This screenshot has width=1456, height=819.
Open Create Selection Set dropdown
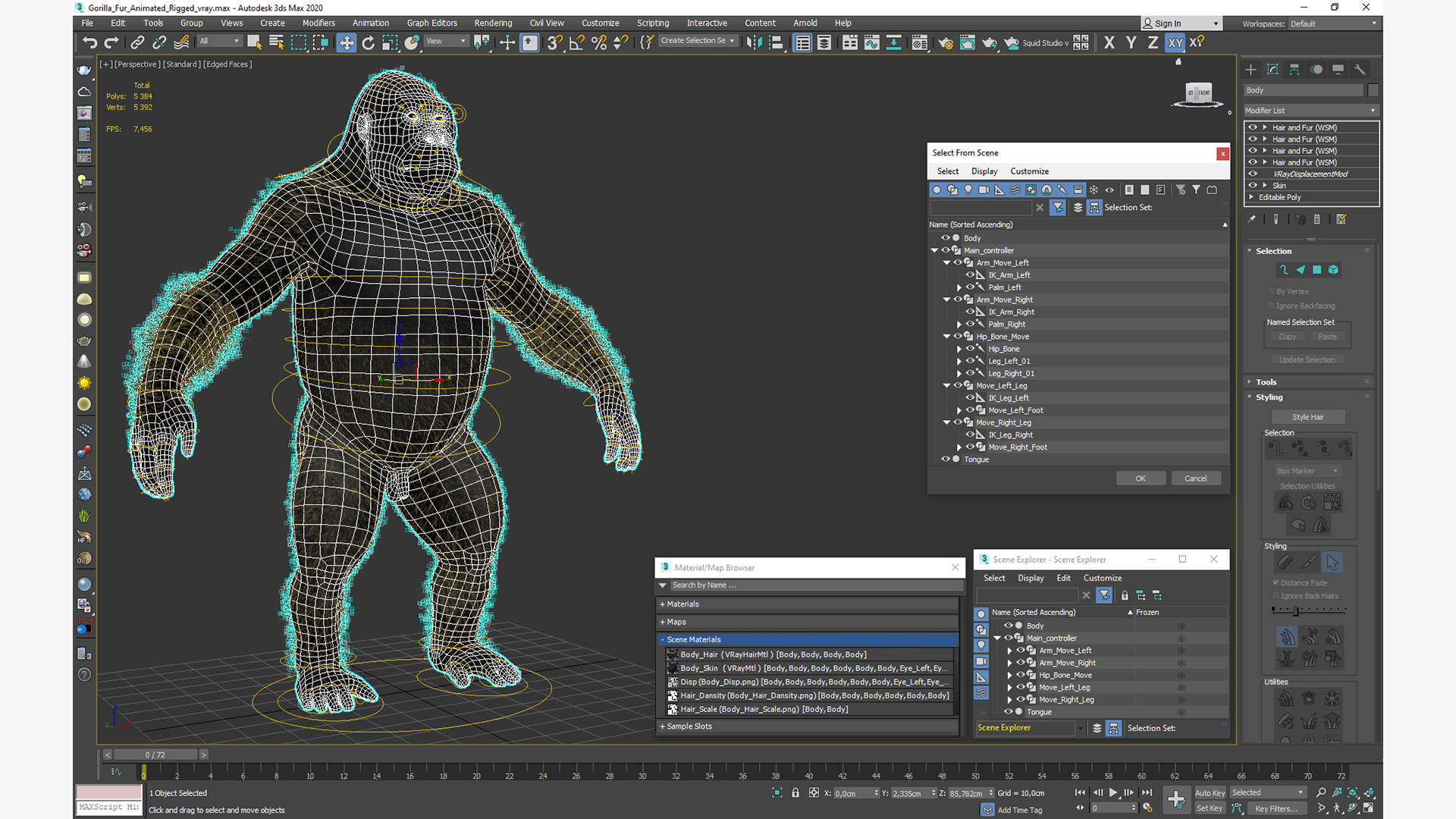pyautogui.click(x=698, y=41)
